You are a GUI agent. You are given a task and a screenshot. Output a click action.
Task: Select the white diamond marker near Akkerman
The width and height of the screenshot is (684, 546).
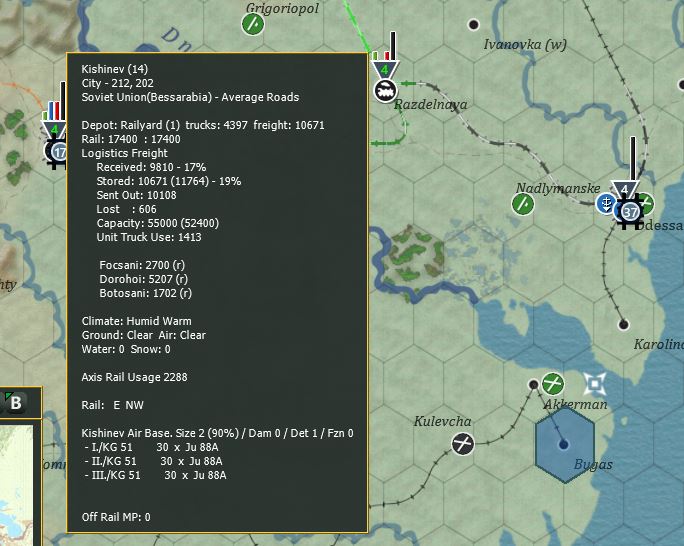[595, 384]
